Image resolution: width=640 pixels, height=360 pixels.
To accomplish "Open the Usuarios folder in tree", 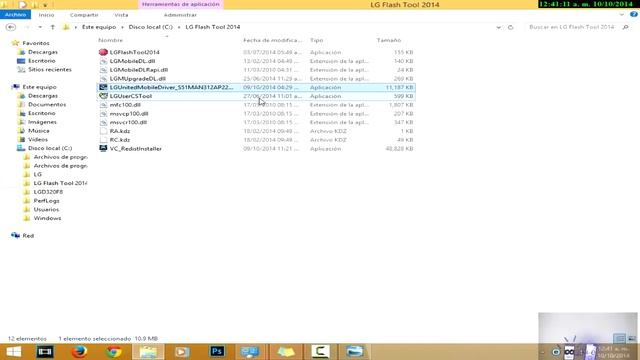I will [x=46, y=209].
